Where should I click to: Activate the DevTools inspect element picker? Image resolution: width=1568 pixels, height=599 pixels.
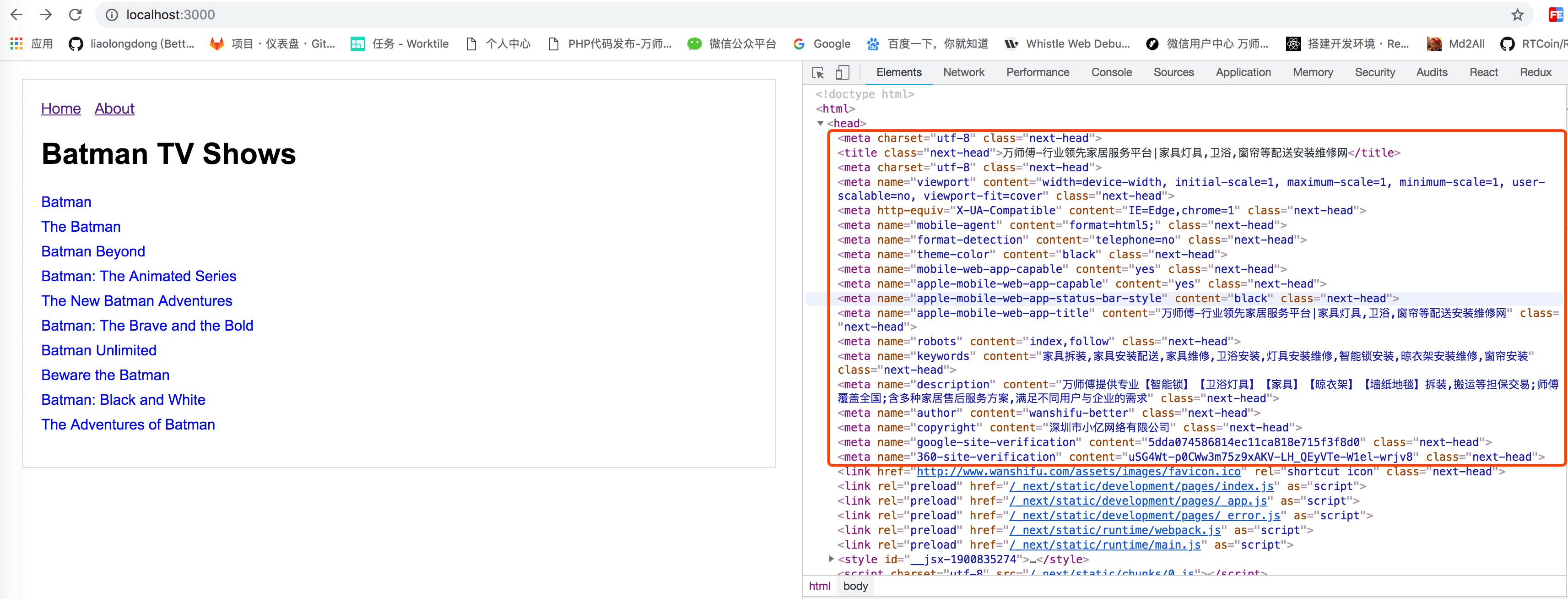click(x=818, y=72)
